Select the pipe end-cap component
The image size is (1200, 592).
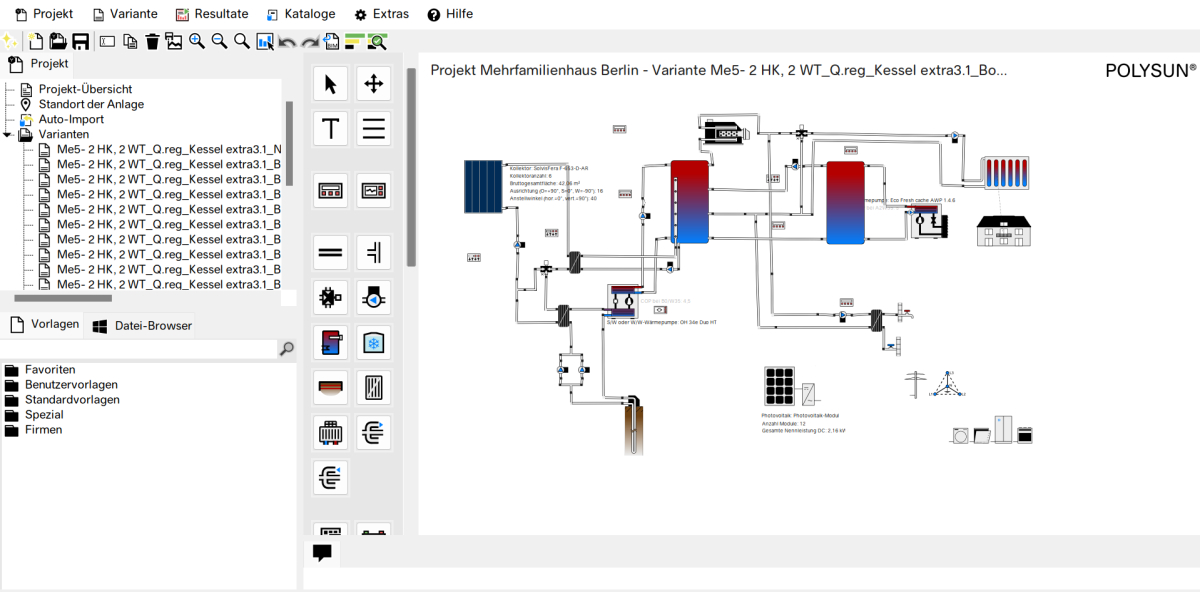[374, 252]
